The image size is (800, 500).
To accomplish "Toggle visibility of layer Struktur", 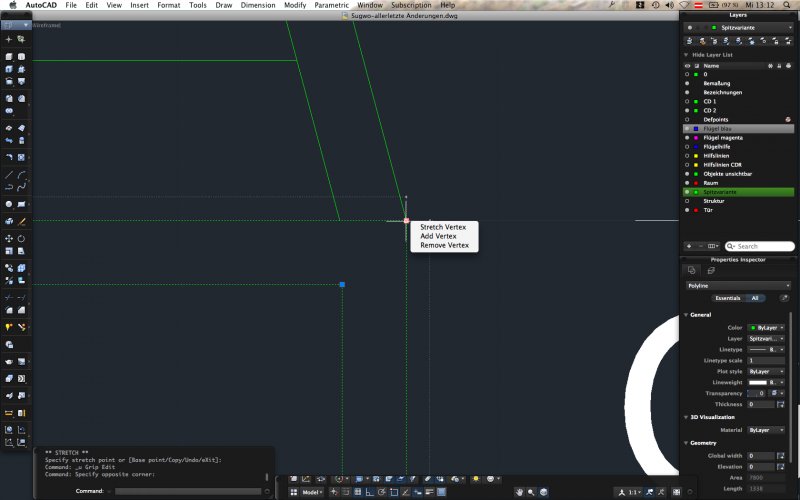I will 687,201.
